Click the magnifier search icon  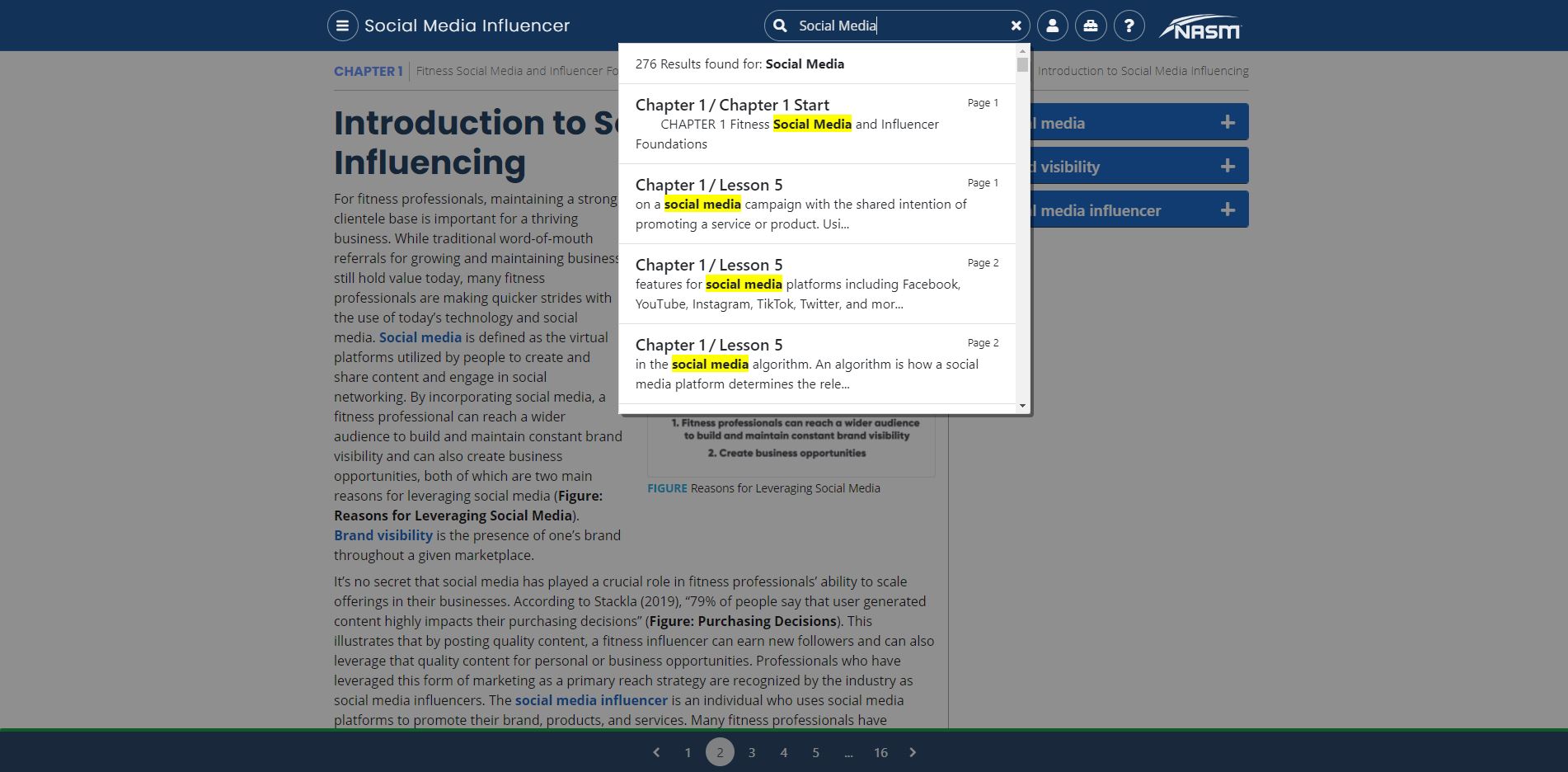click(x=780, y=26)
